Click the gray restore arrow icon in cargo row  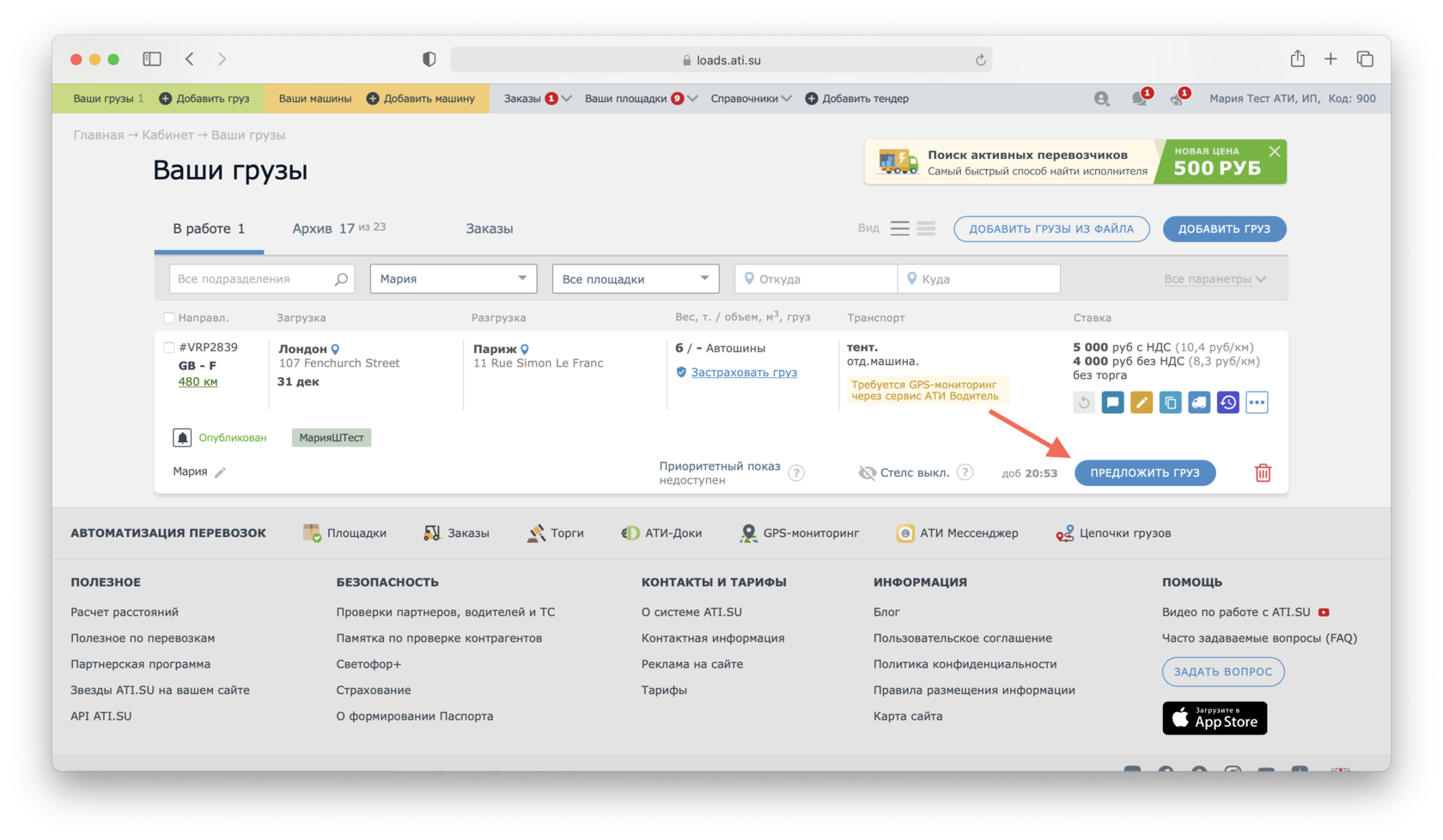(x=1084, y=402)
